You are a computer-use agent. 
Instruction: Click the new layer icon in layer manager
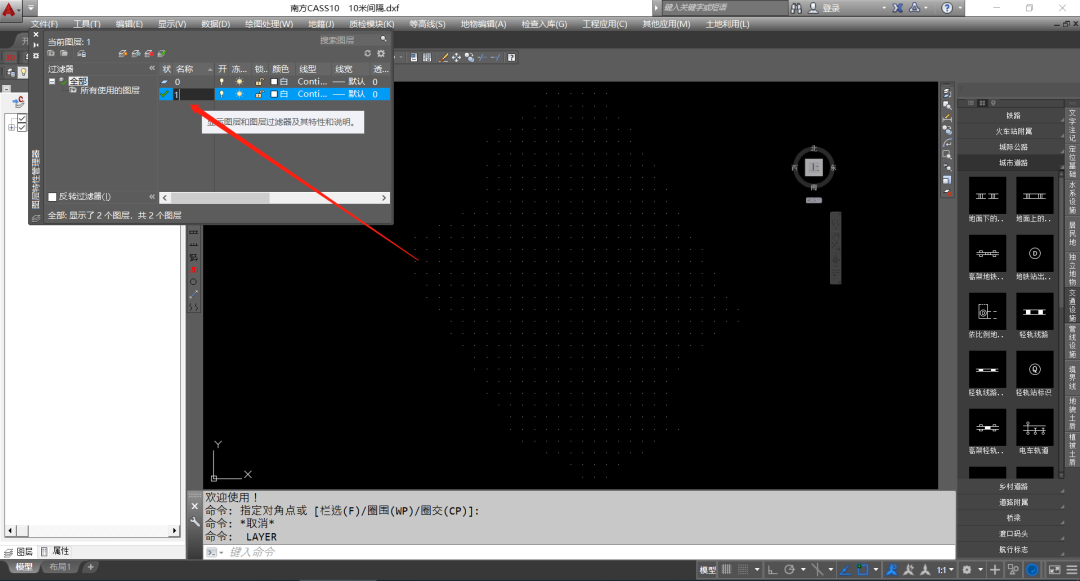[123, 54]
